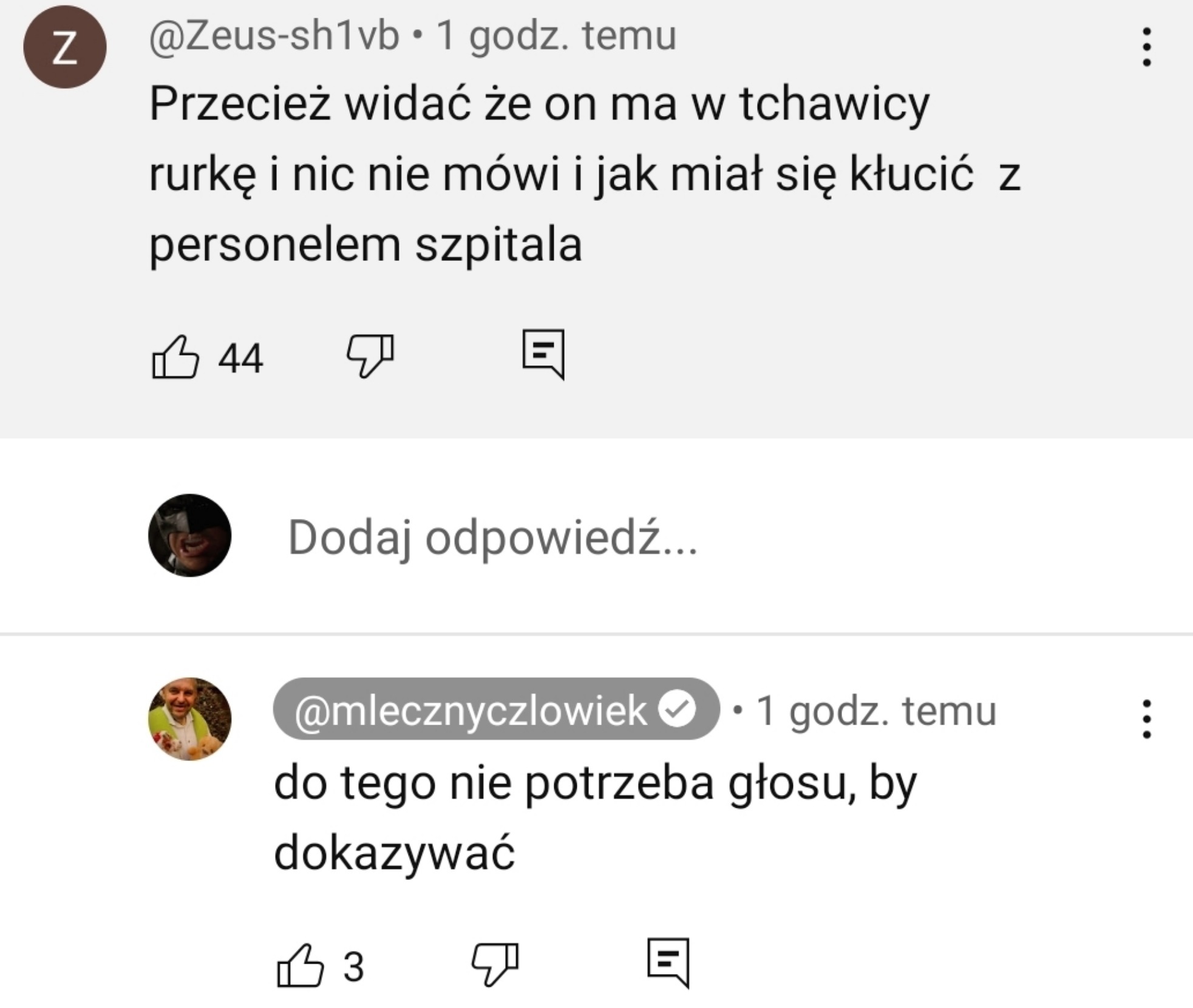1193x1008 pixels.
Task: Focus the "Dodaj odpowiedź..." reply field
Action: click(x=492, y=537)
